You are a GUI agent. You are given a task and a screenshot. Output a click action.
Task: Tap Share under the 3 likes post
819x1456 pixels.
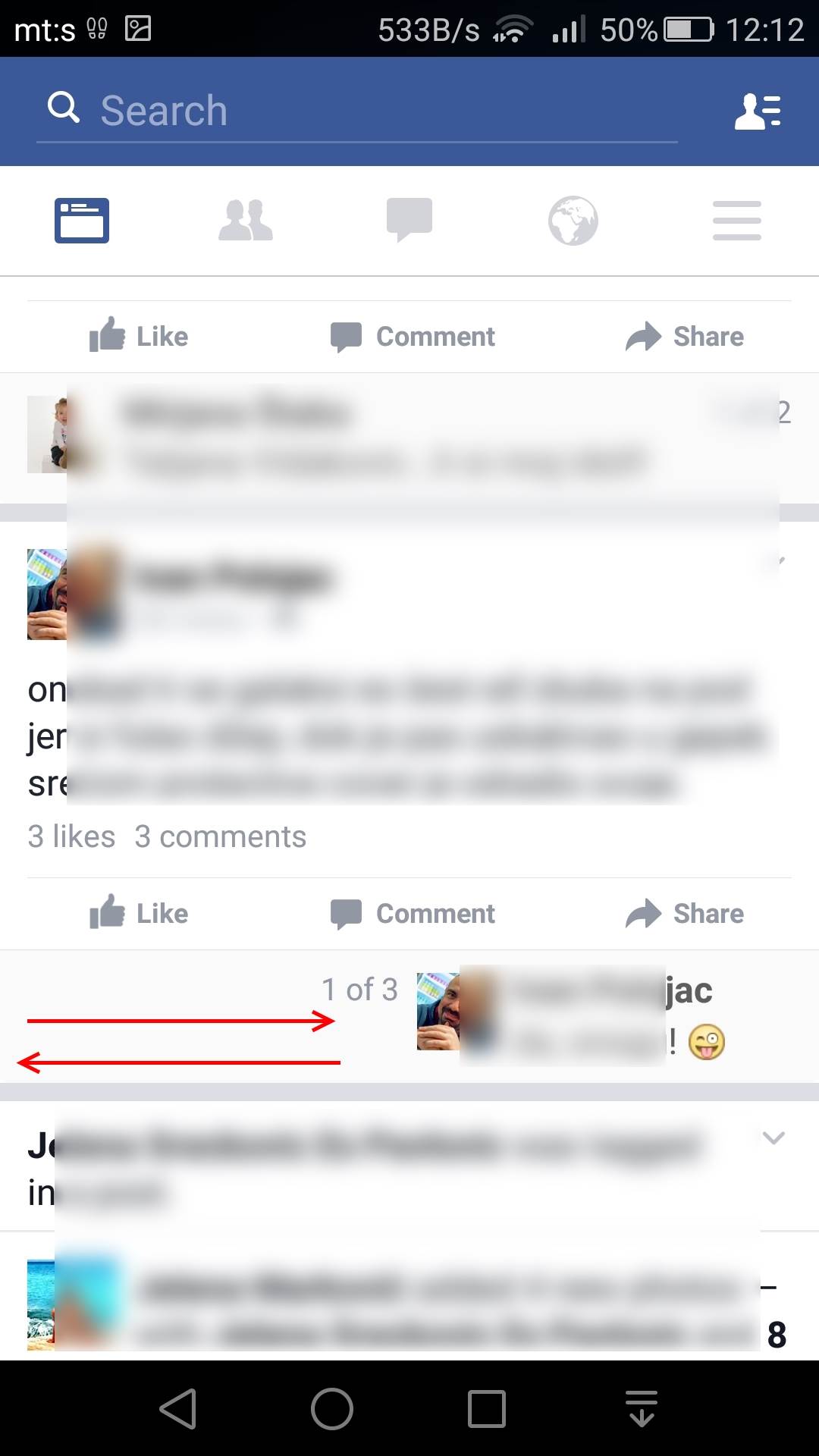click(x=685, y=913)
